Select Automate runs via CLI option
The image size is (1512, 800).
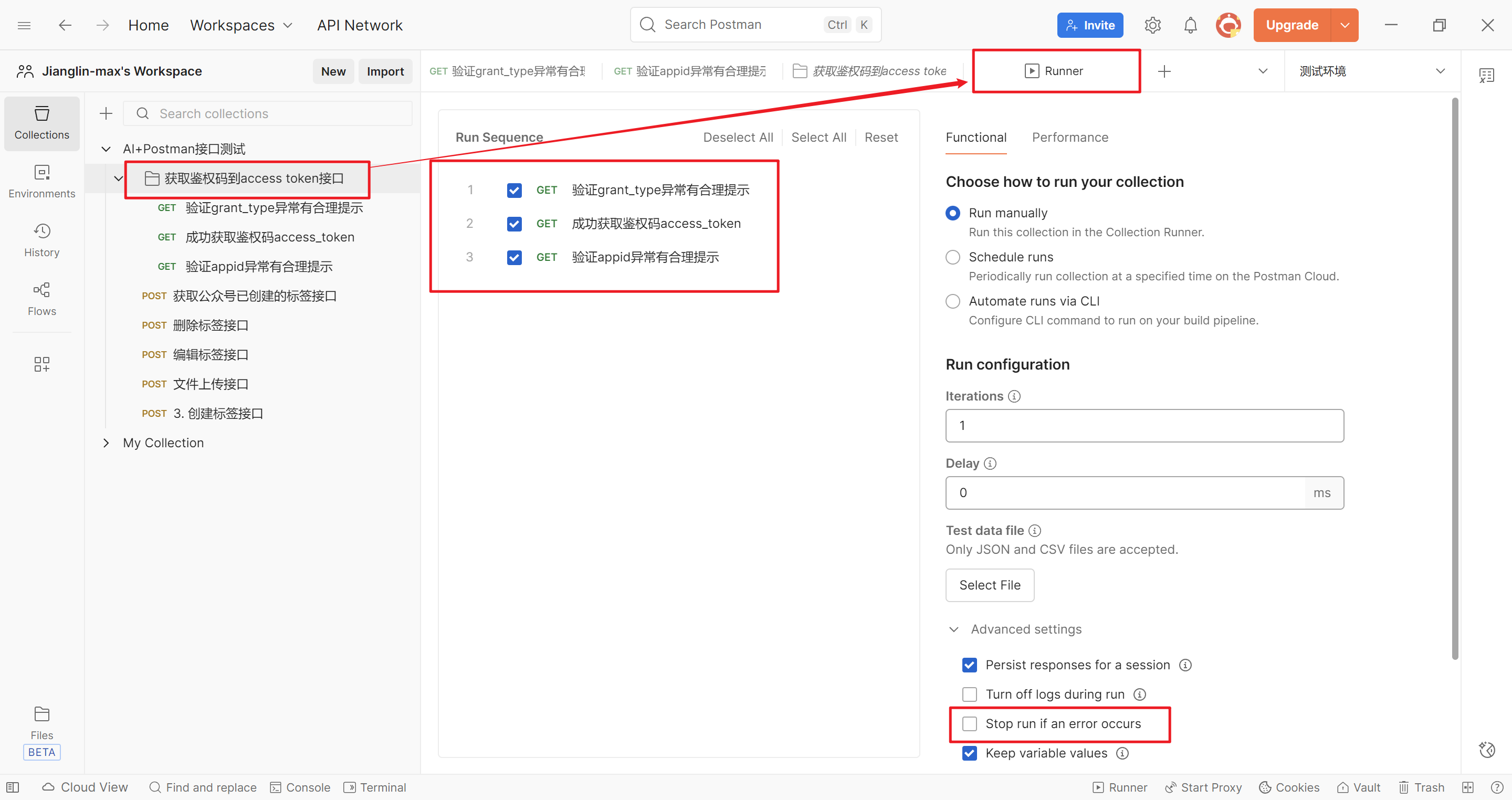click(x=953, y=301)
